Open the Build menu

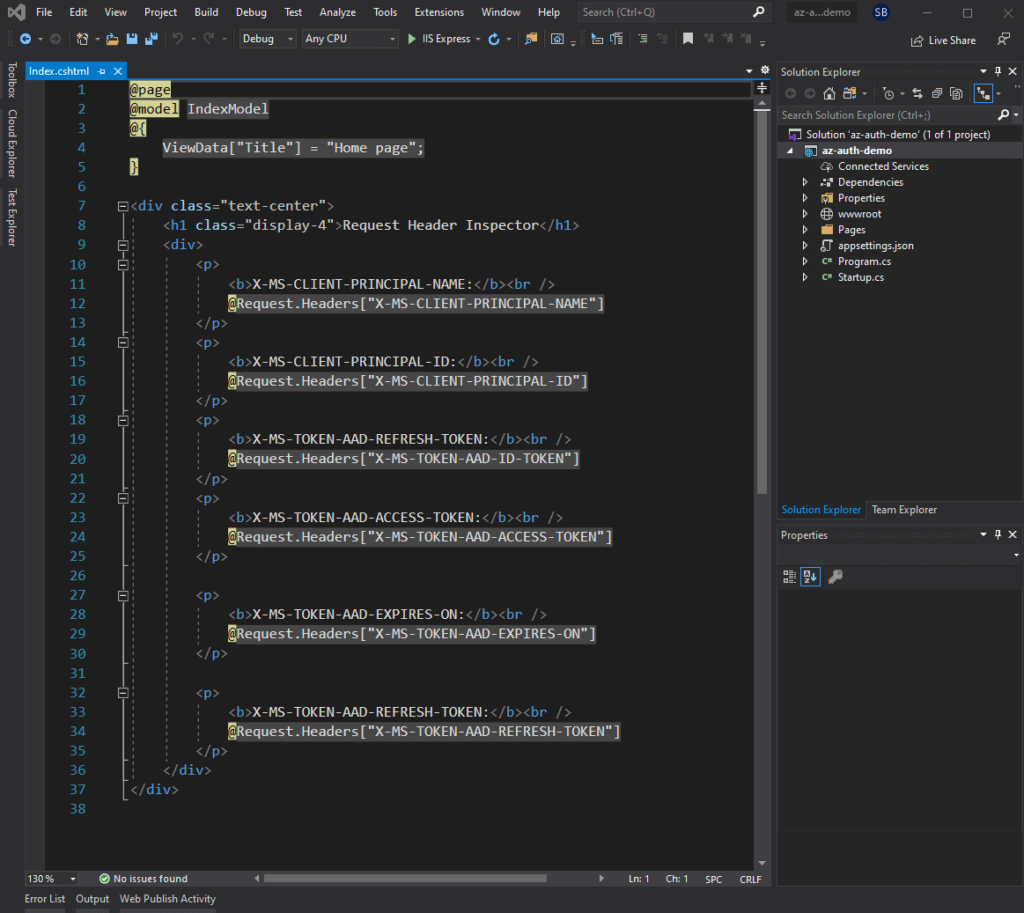click(x=206, y=12)
